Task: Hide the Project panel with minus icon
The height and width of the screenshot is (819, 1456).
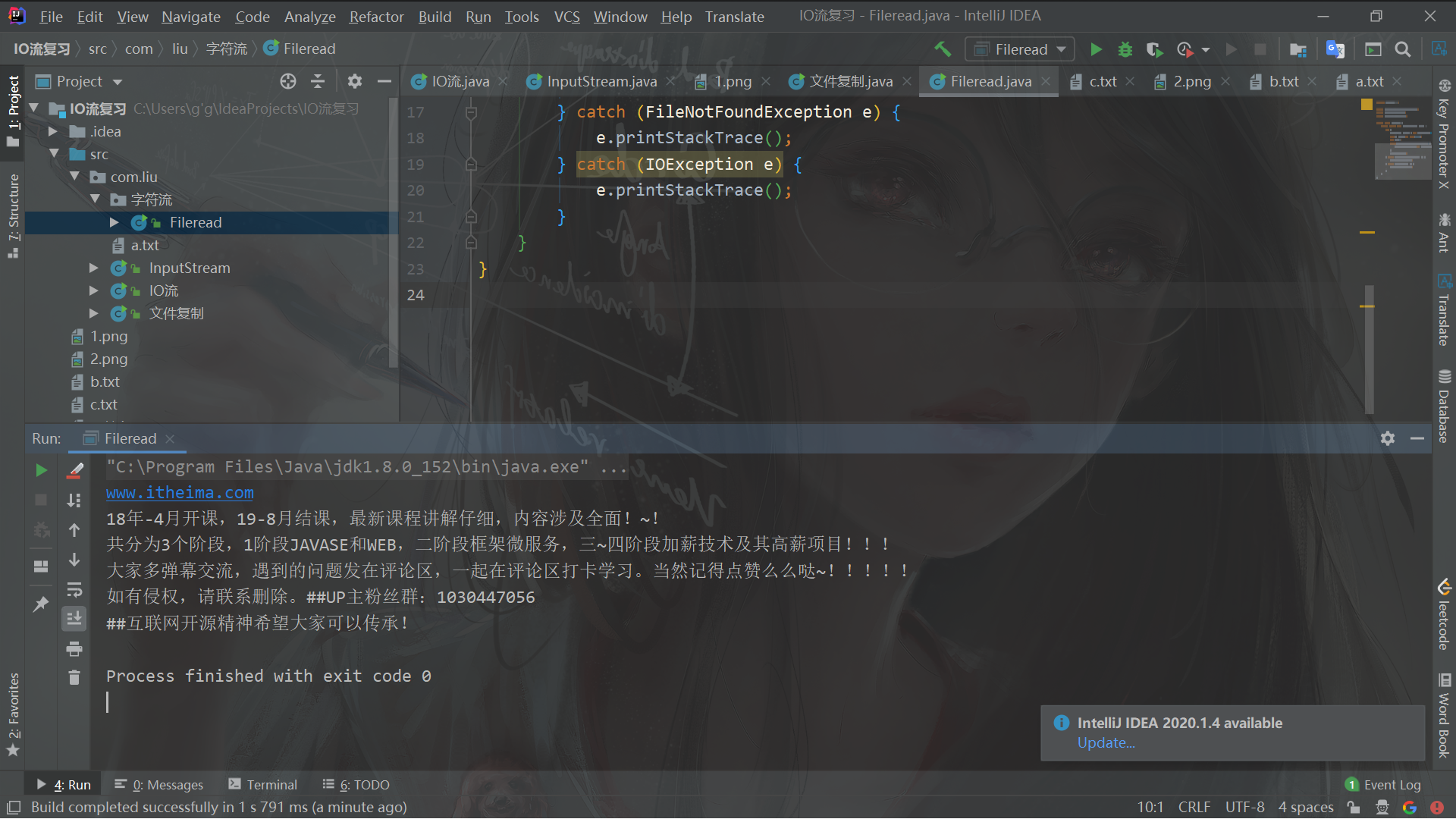Action: pos(384,81)
